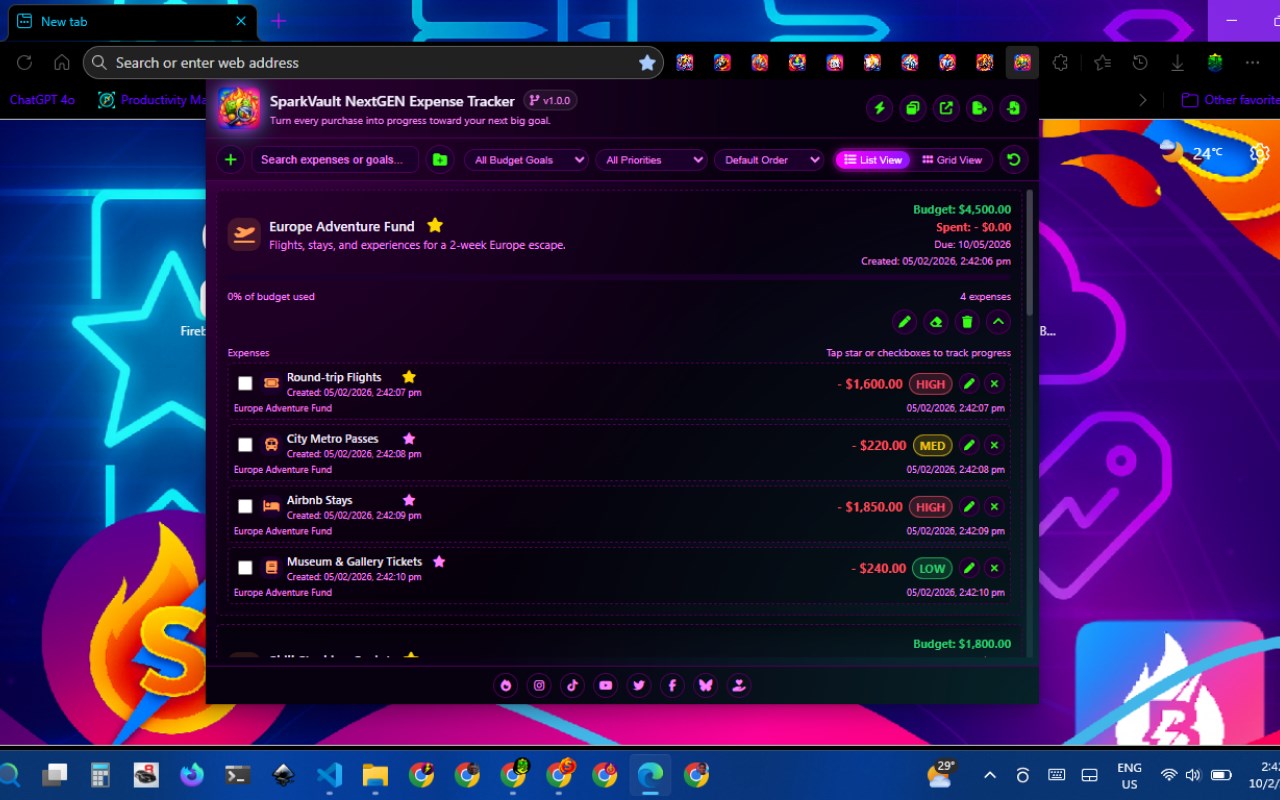Click the browser address bar
1280x800 pixels.
click(373, 62)
